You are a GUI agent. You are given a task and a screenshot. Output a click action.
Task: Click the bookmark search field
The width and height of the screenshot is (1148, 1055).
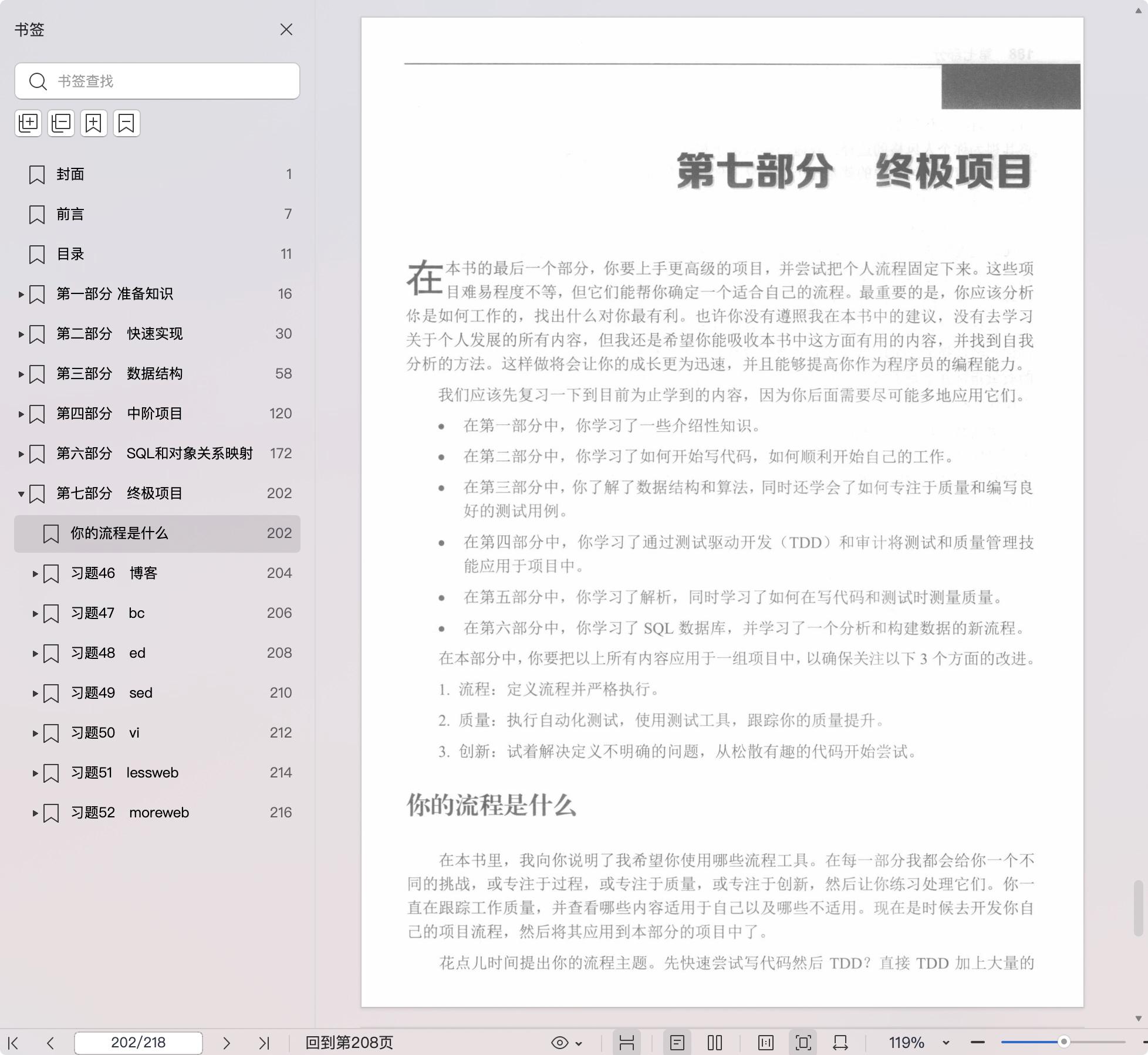click(157, 81)
